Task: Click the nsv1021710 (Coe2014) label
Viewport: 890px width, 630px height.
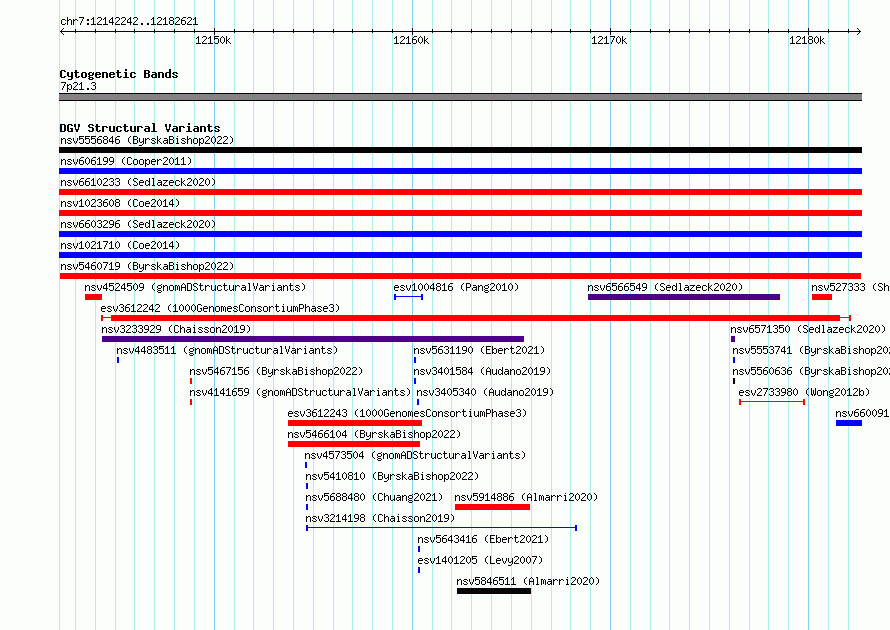Action: (x=120, y=245)
